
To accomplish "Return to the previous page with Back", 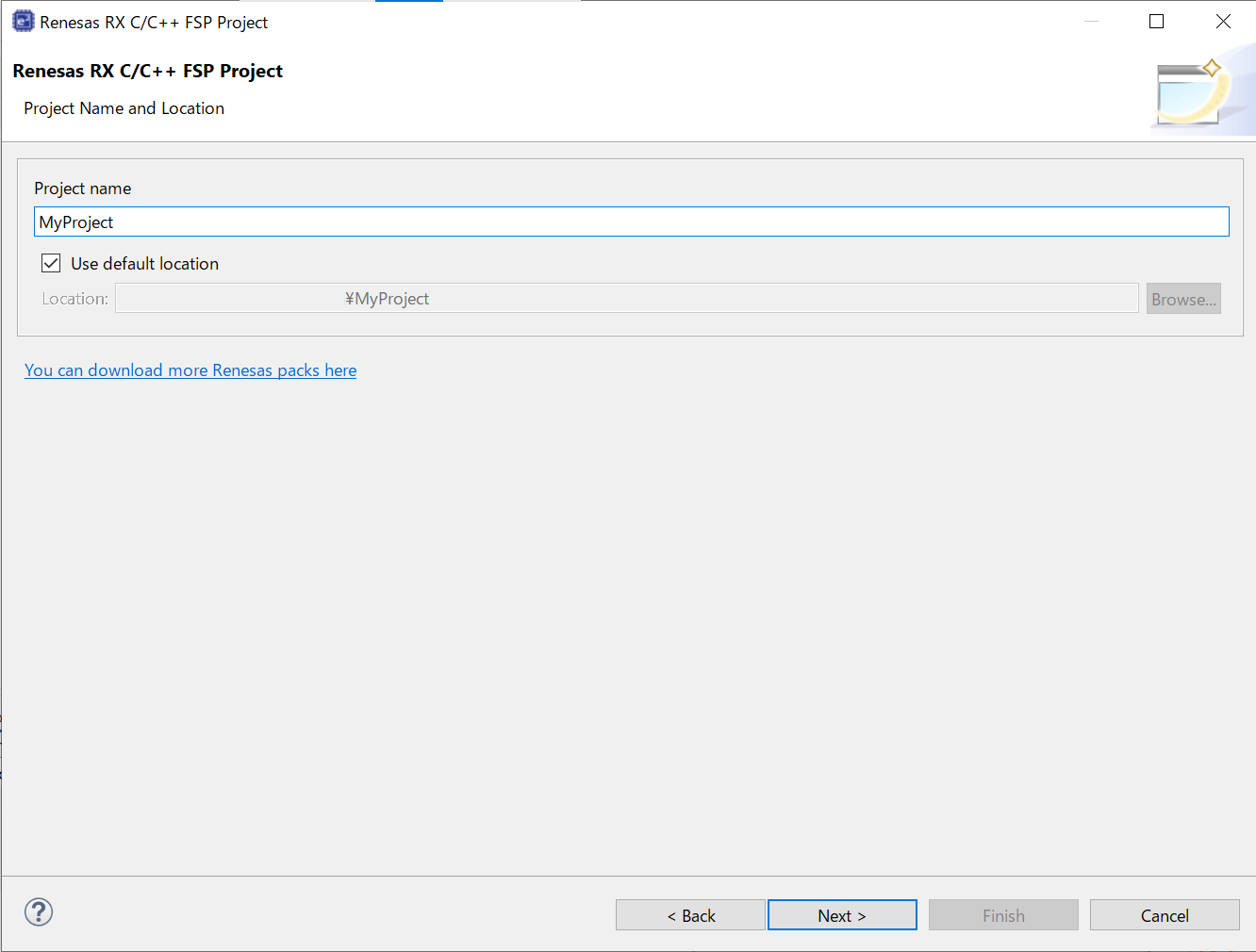I will [x=690, y=915].
